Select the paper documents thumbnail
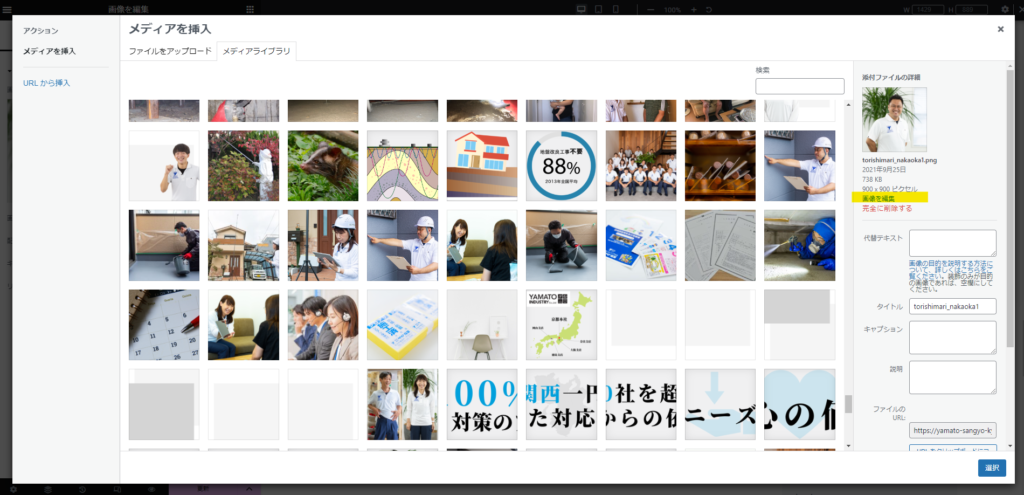1024x495 pixels. coord(720,246)
